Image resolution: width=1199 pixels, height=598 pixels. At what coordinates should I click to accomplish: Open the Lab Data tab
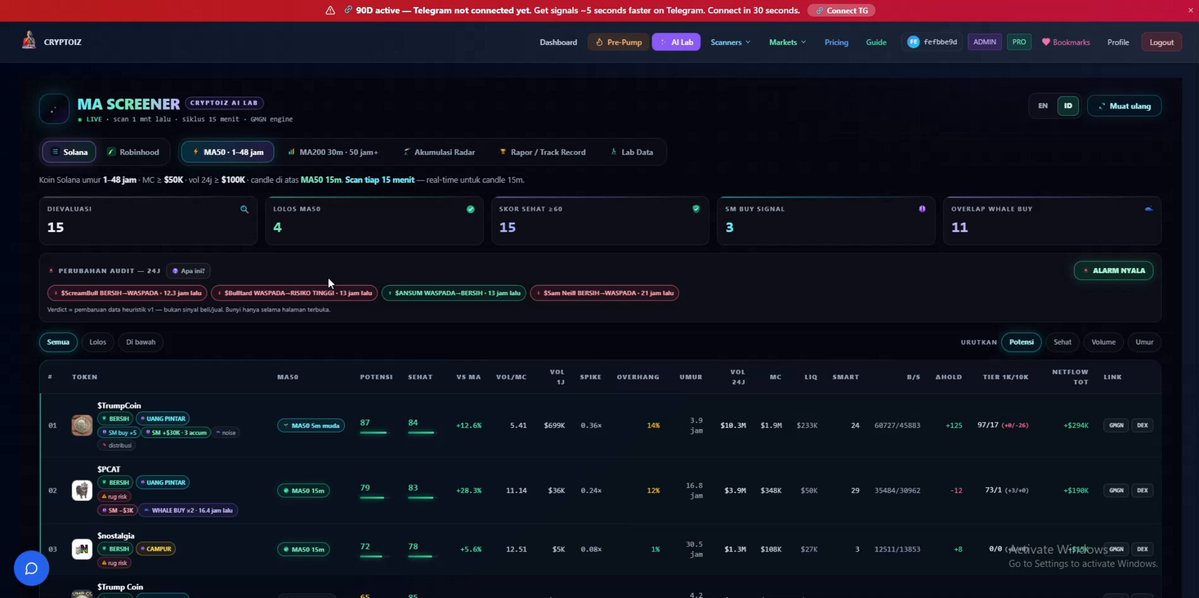click(x=632, y=152)
